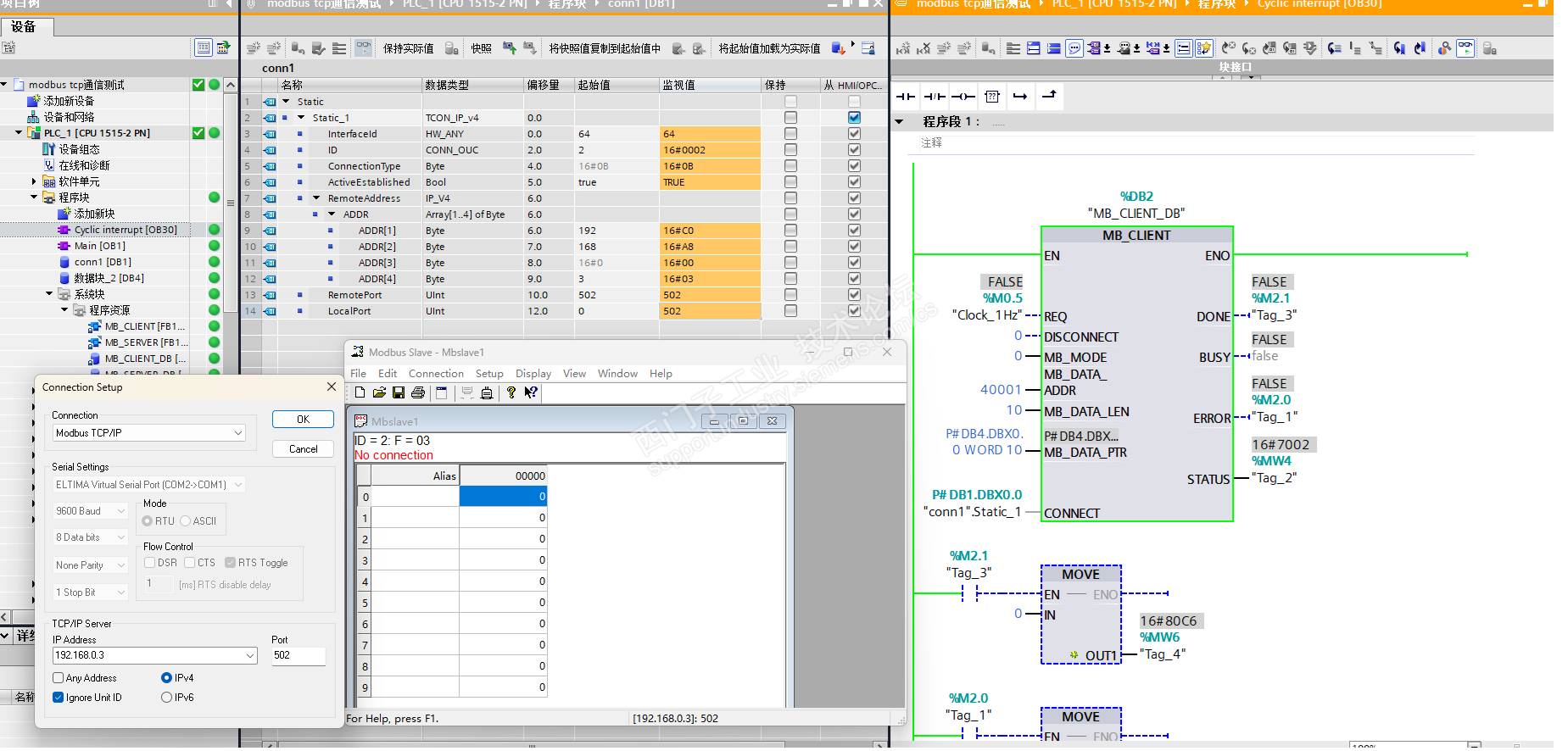Insert empty box instruction

coord(992,97)
